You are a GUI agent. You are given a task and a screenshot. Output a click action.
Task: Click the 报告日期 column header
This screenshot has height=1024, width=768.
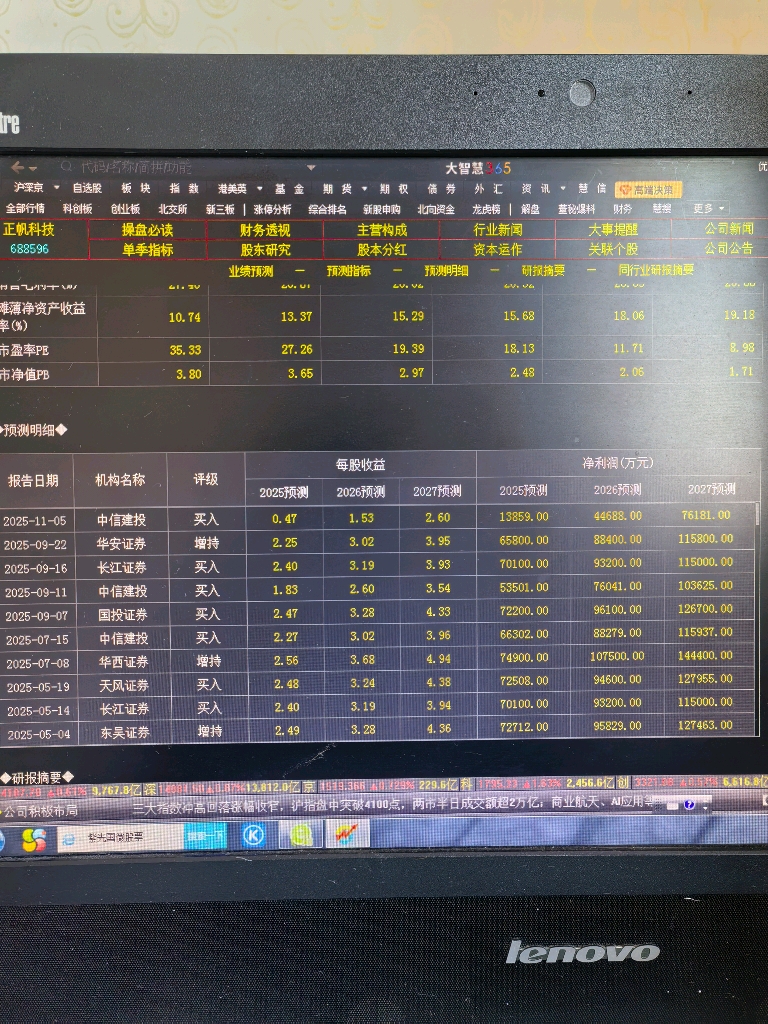click(x=33, y=481)
